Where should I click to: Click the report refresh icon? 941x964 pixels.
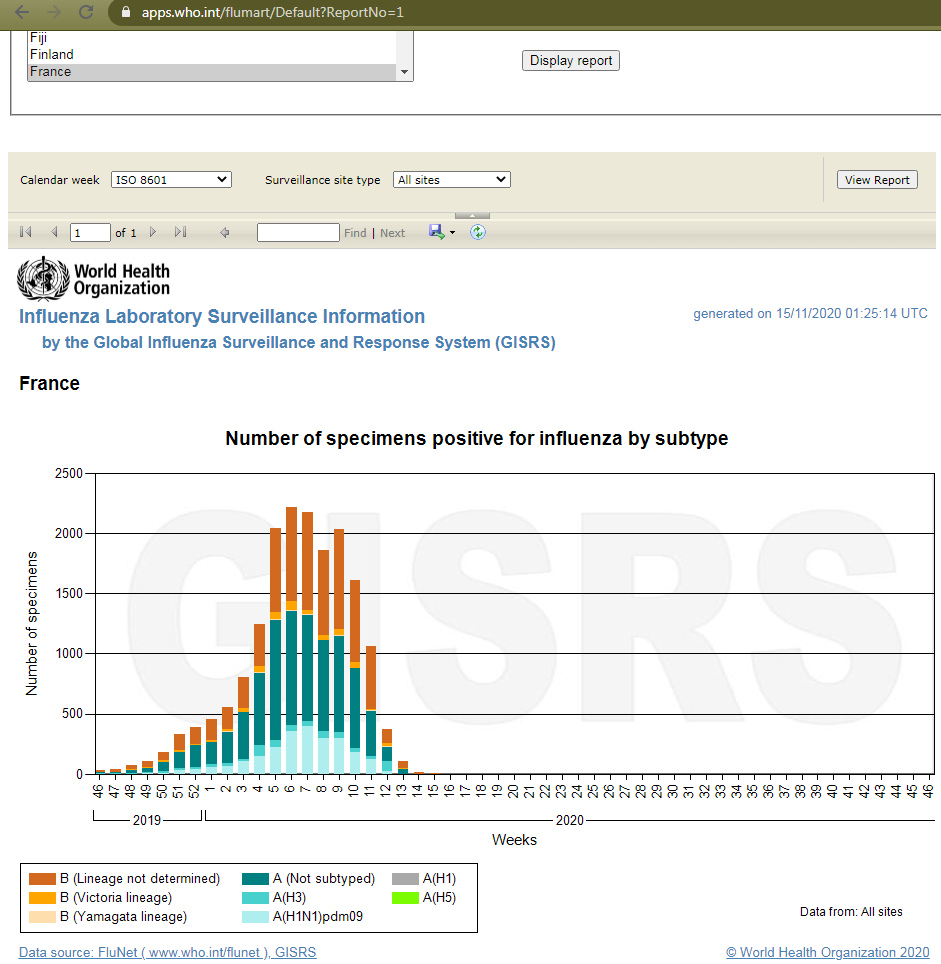(478, 232)
